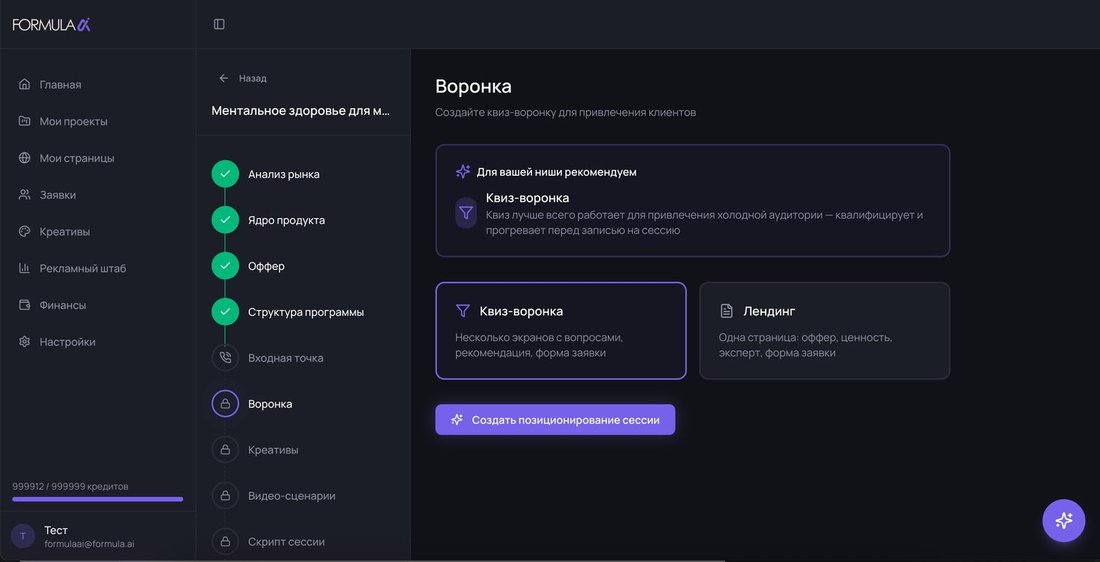Viewport: 1100px width, 562px height.
Task: Click green checkmark circle for Анализ рынка
Action: (x=225, y=174)
